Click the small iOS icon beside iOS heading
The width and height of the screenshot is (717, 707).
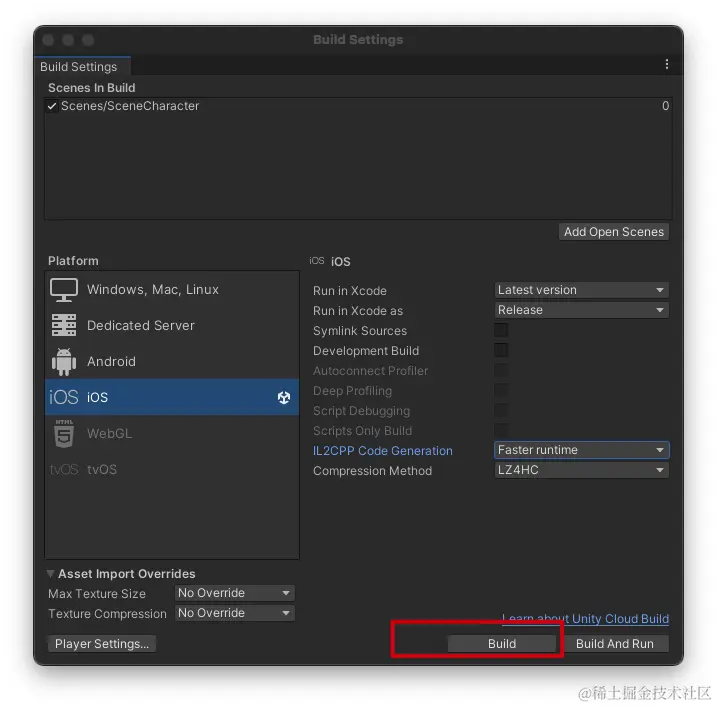(x=316, y=261)
